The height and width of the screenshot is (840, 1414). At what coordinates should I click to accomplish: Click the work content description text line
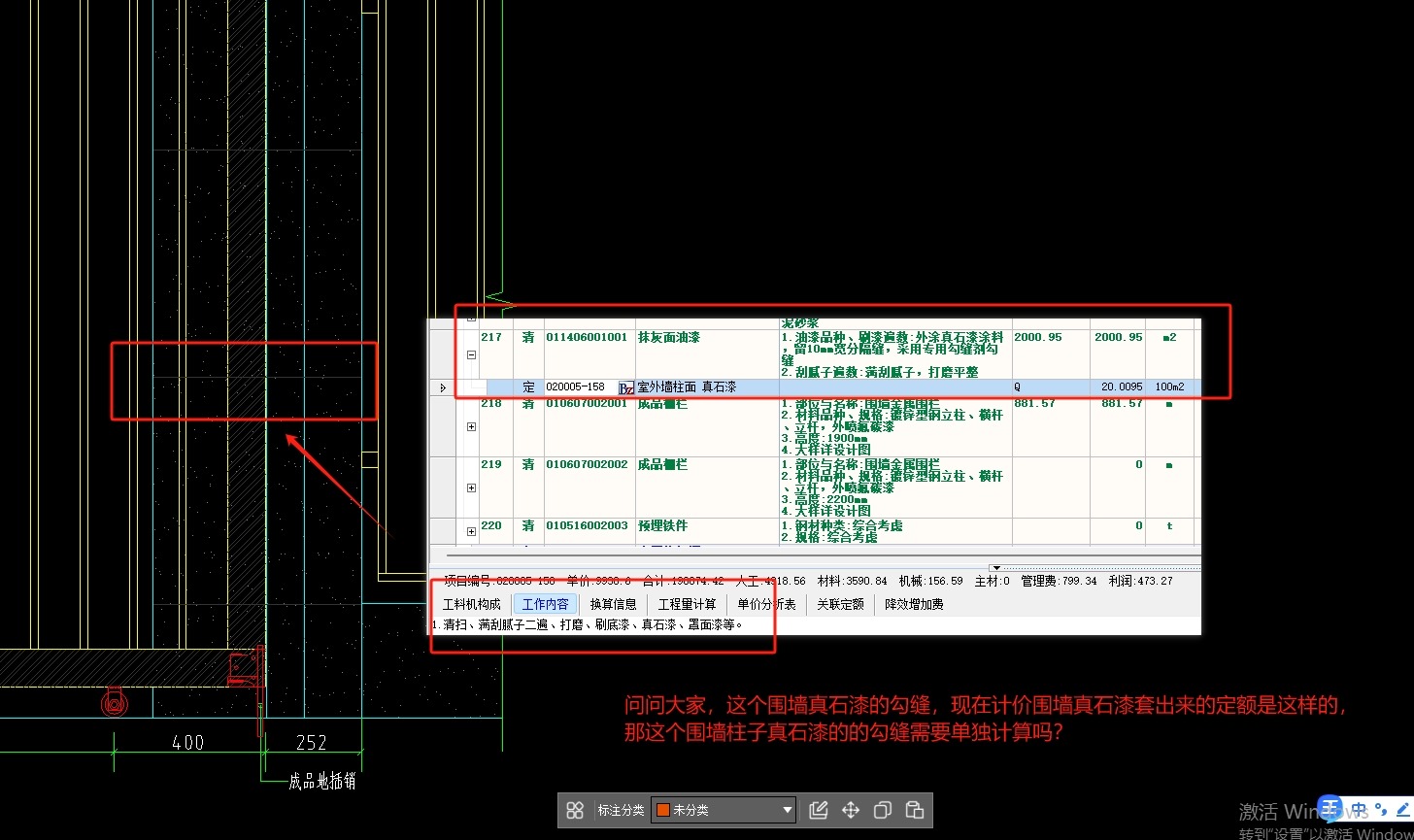click(588, 625)
